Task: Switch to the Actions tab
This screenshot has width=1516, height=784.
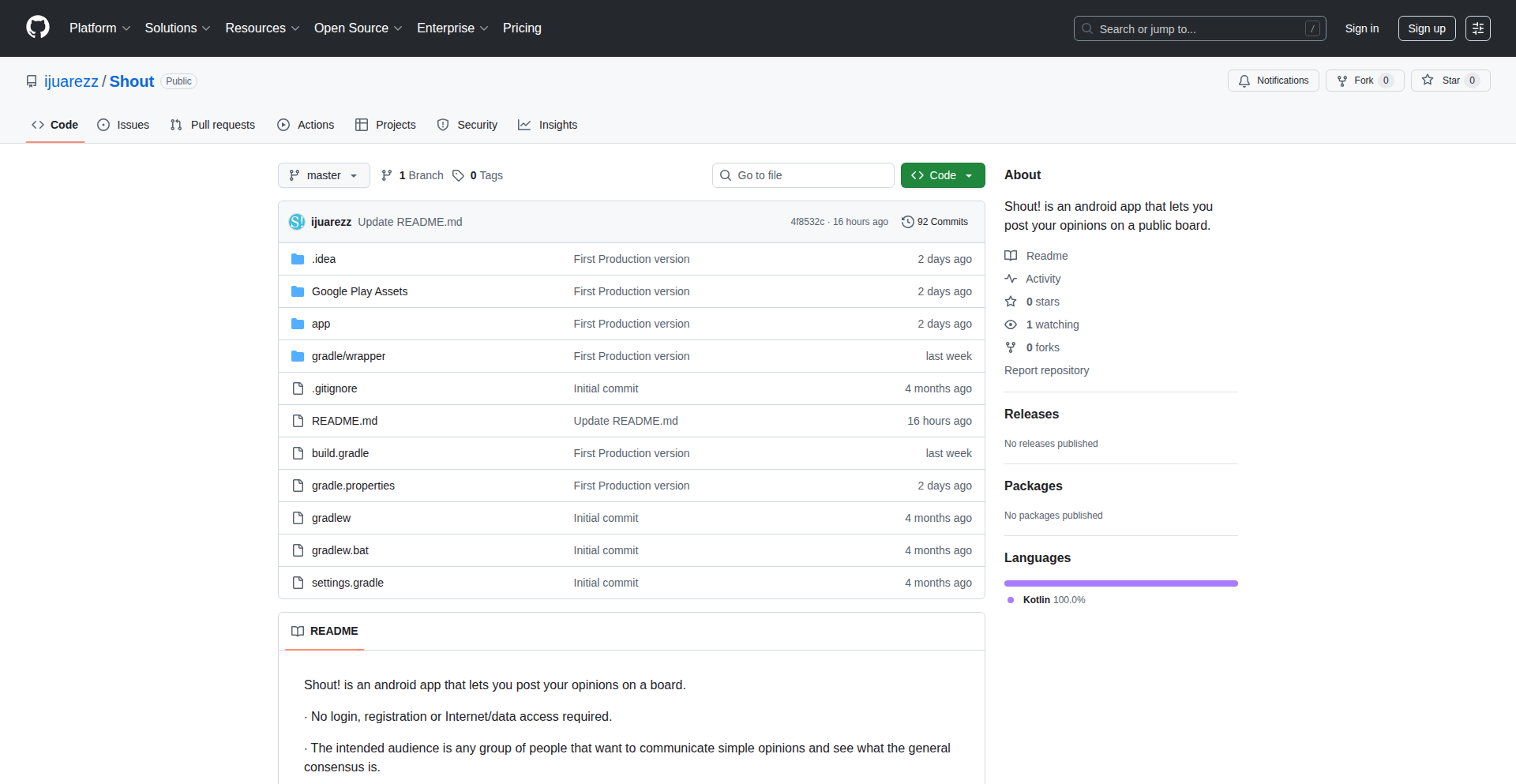Action: click(306, 125)
